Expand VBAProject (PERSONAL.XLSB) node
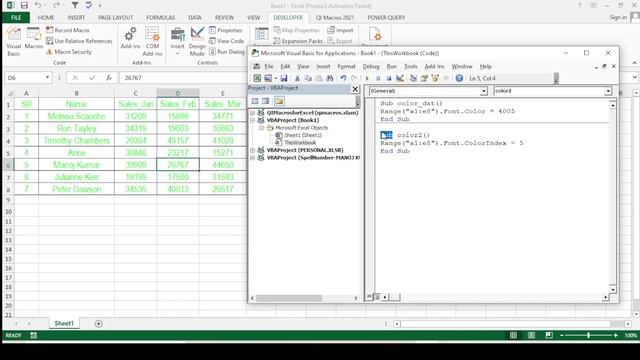 252,150
